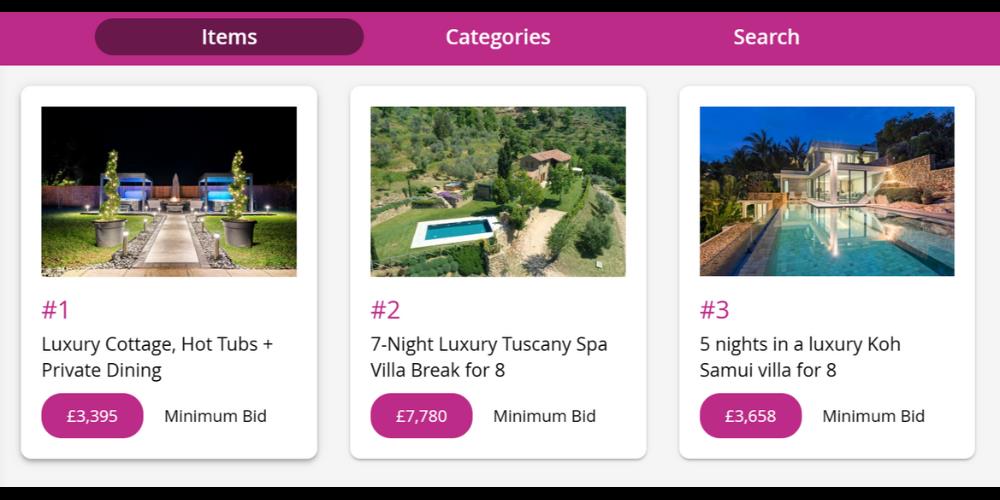Select the £3,658 bid button
This screenshot has width=1000, height=500.
point(750,416)
